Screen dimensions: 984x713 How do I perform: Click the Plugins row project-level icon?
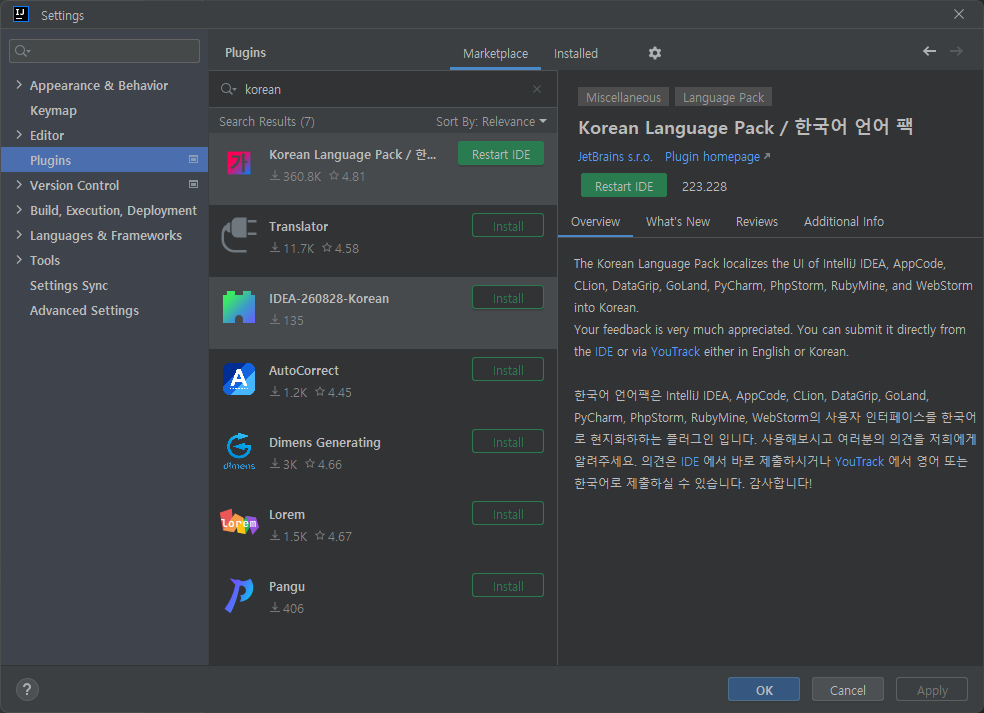click(193, 159)
